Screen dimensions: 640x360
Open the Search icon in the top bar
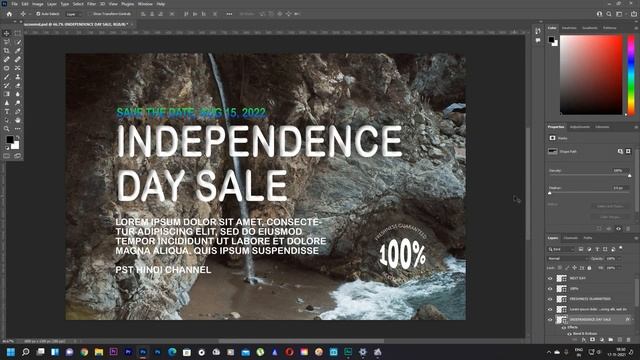pos(609,14)
